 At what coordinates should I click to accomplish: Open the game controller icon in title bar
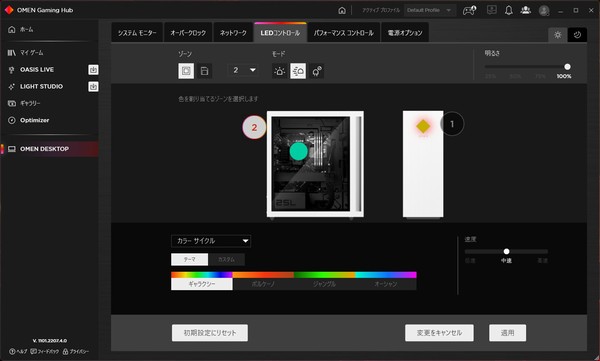[x=469, y=10]
